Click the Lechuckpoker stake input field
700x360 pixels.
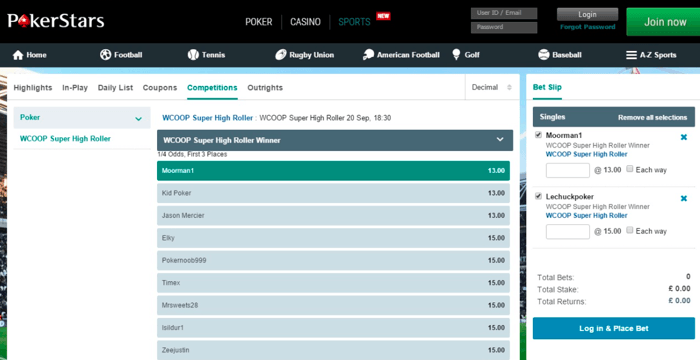[x=567, y=231]
